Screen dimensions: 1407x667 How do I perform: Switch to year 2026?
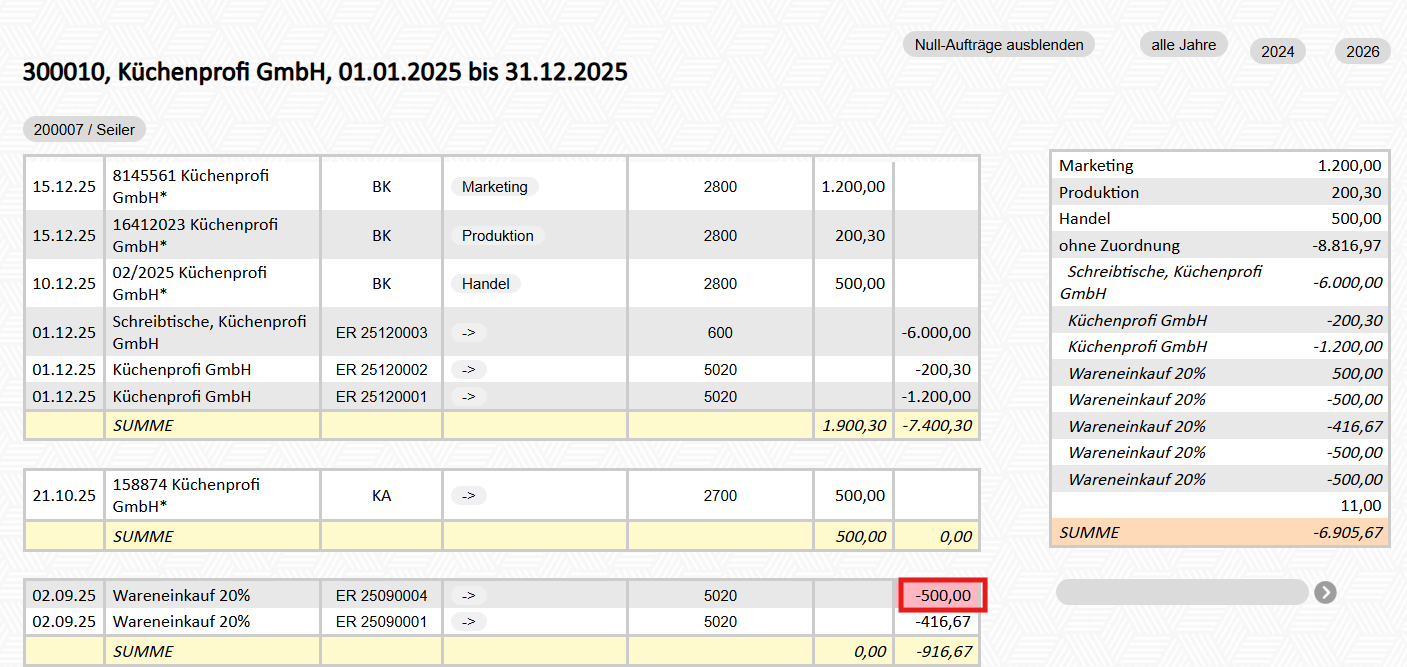(1362, 52)
